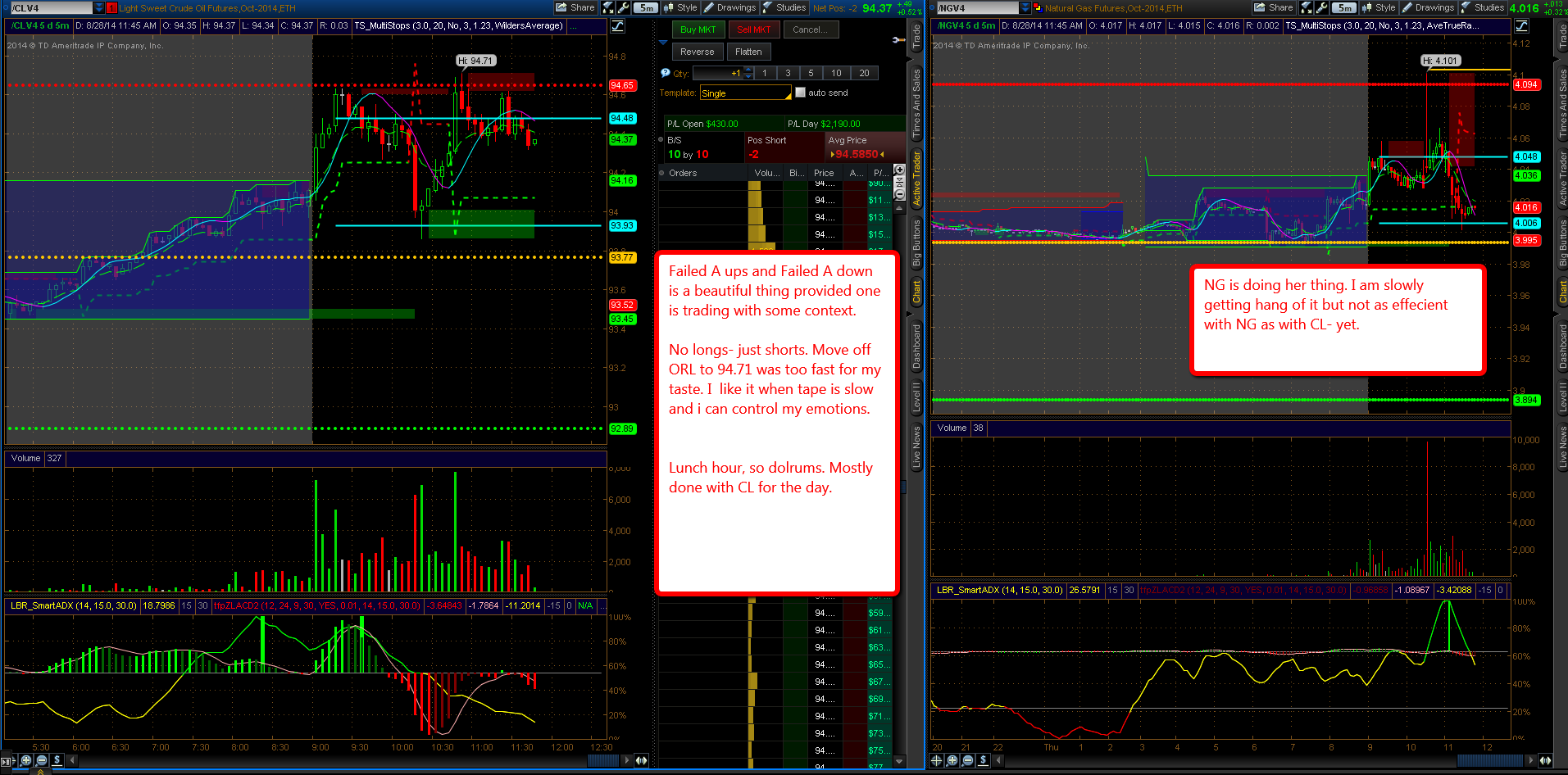Image resolution: width=1568 pixels, height=775 pixels.
Task: Click the wrench settings icon on the /NGV4 chart
Action: point(1322,7)
